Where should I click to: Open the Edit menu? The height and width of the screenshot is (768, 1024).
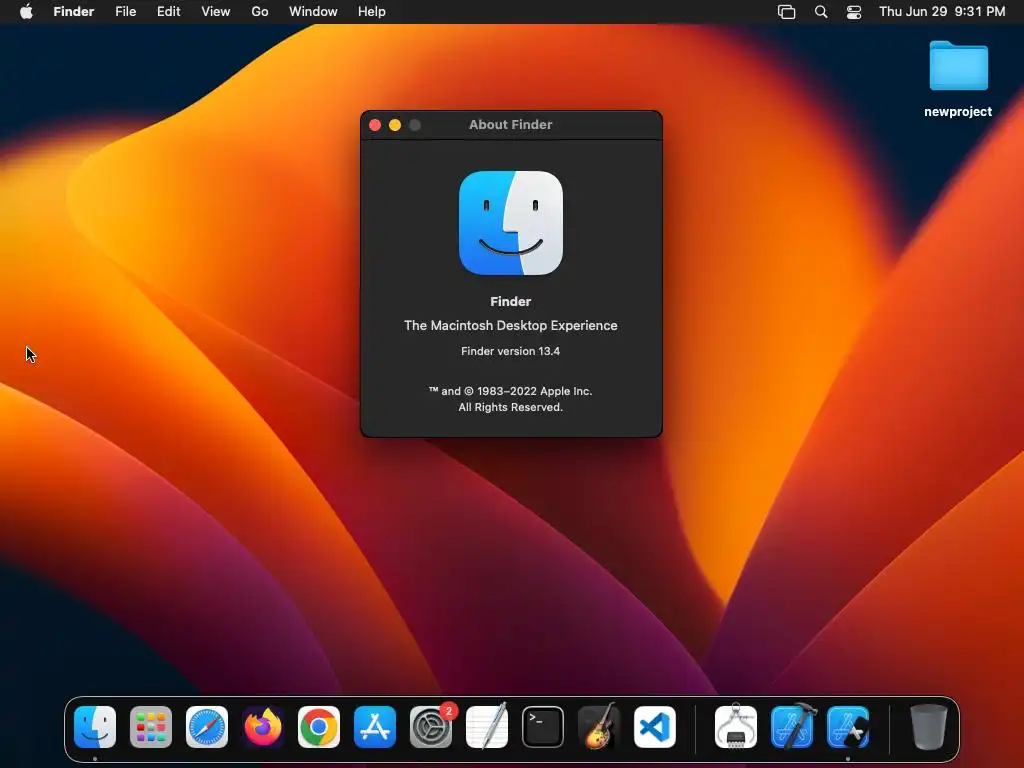point(168,12)
